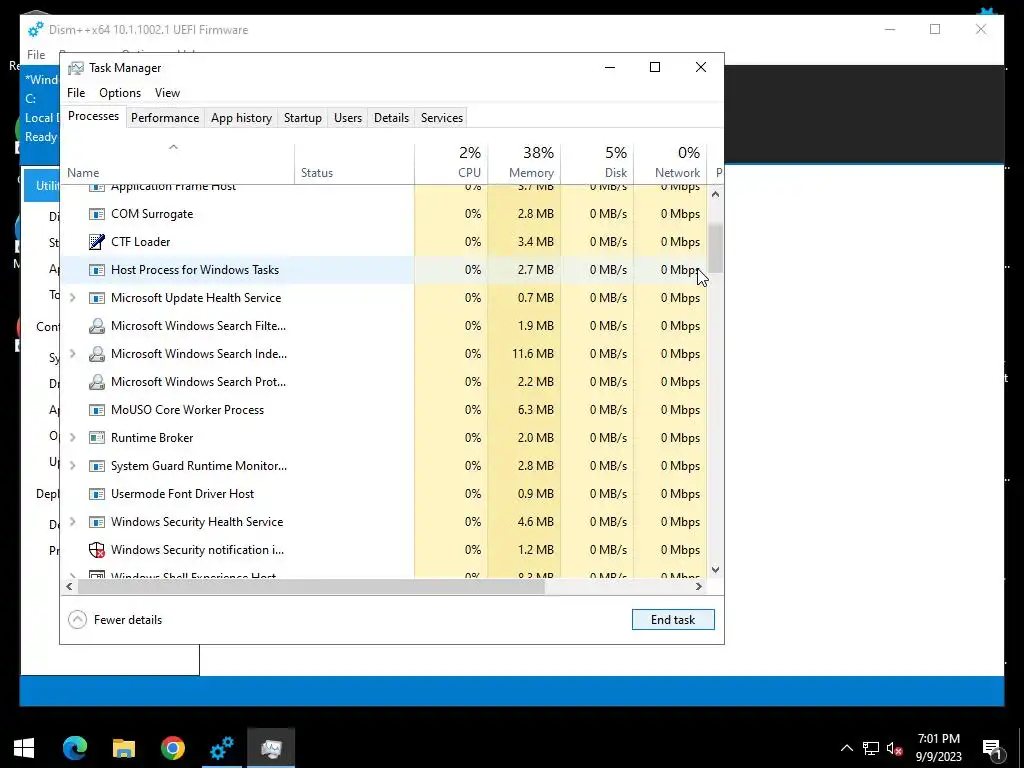This screenshot has height=768, width=1024.
Task: Click the horizontal scrollbar left arrow
Action: pyautogui.click(x=69, y=586)
